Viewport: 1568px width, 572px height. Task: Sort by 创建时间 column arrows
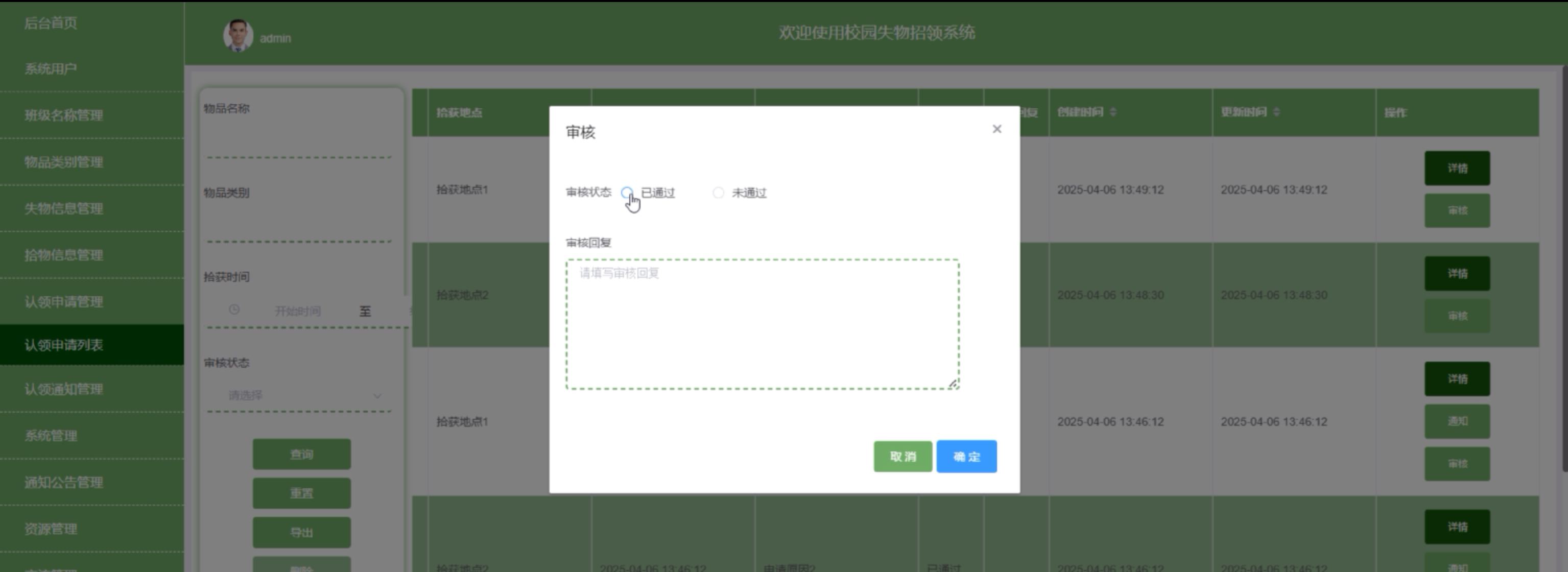point(1113,112)
